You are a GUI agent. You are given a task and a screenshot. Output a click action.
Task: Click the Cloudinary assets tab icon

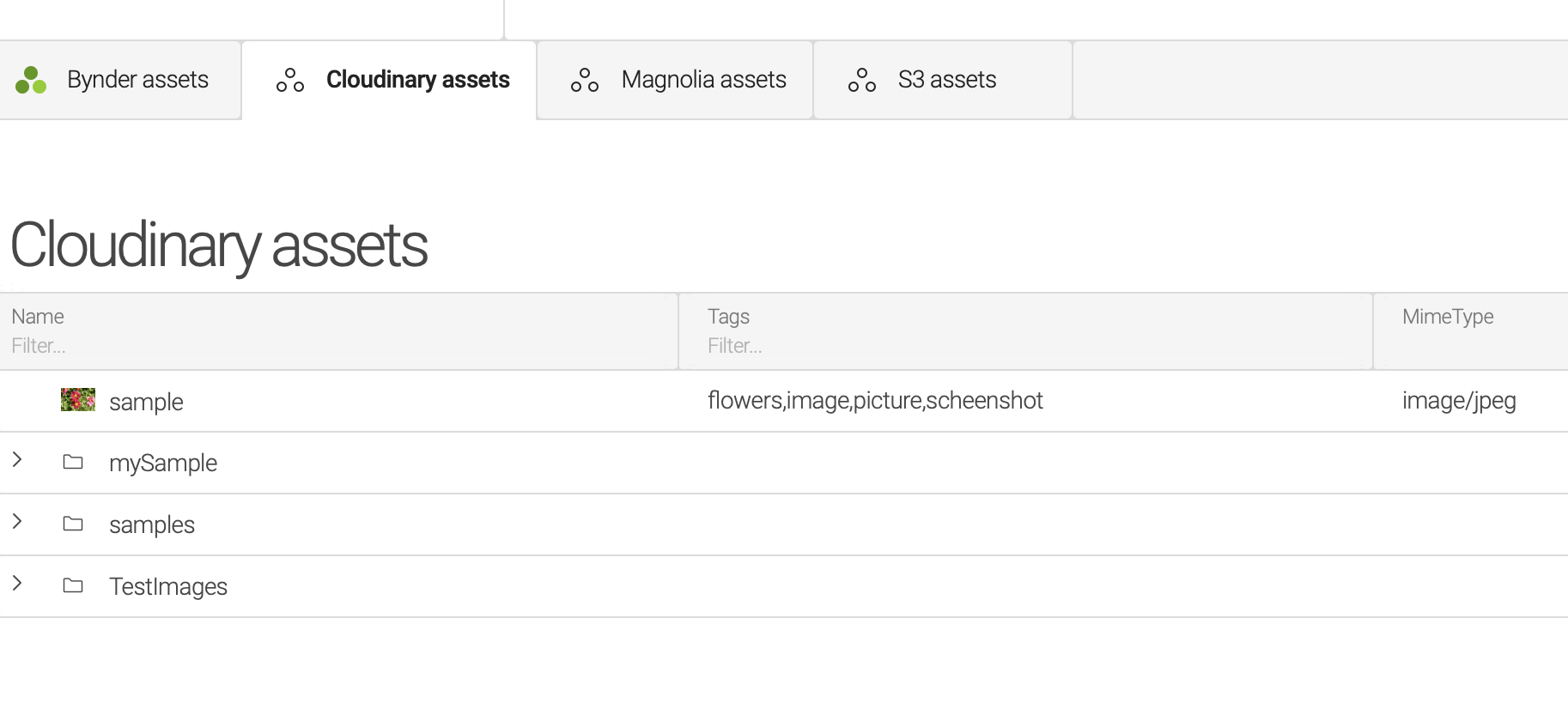[x=290, y=81]
